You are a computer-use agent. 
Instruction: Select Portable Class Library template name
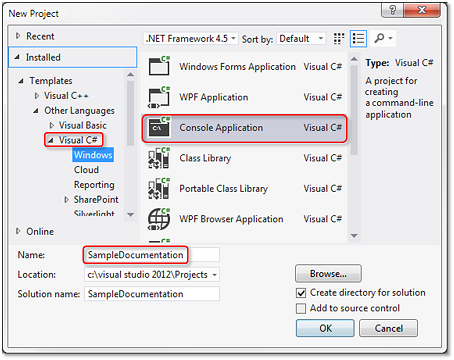click(x=223, y=189)
